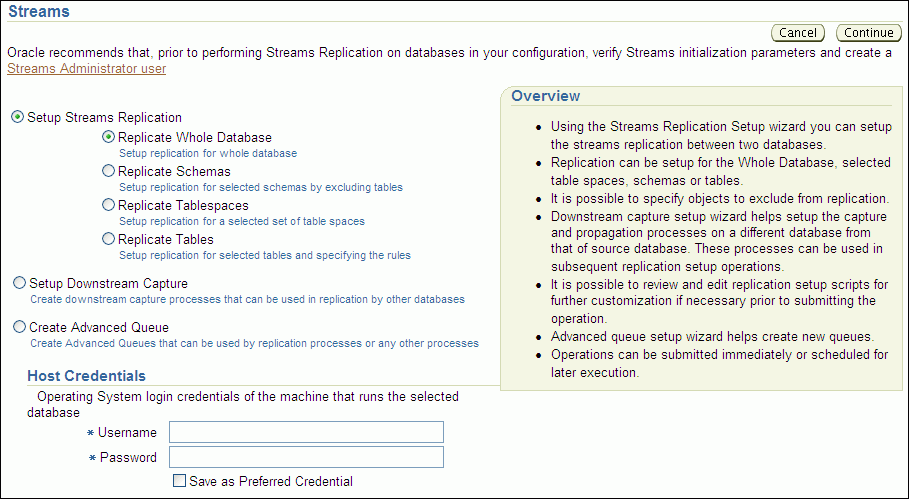Select the Setup Streams Replication radio button
Viewport: 909px width, 499px height.
pyautogui.click(x=17, y=117)
